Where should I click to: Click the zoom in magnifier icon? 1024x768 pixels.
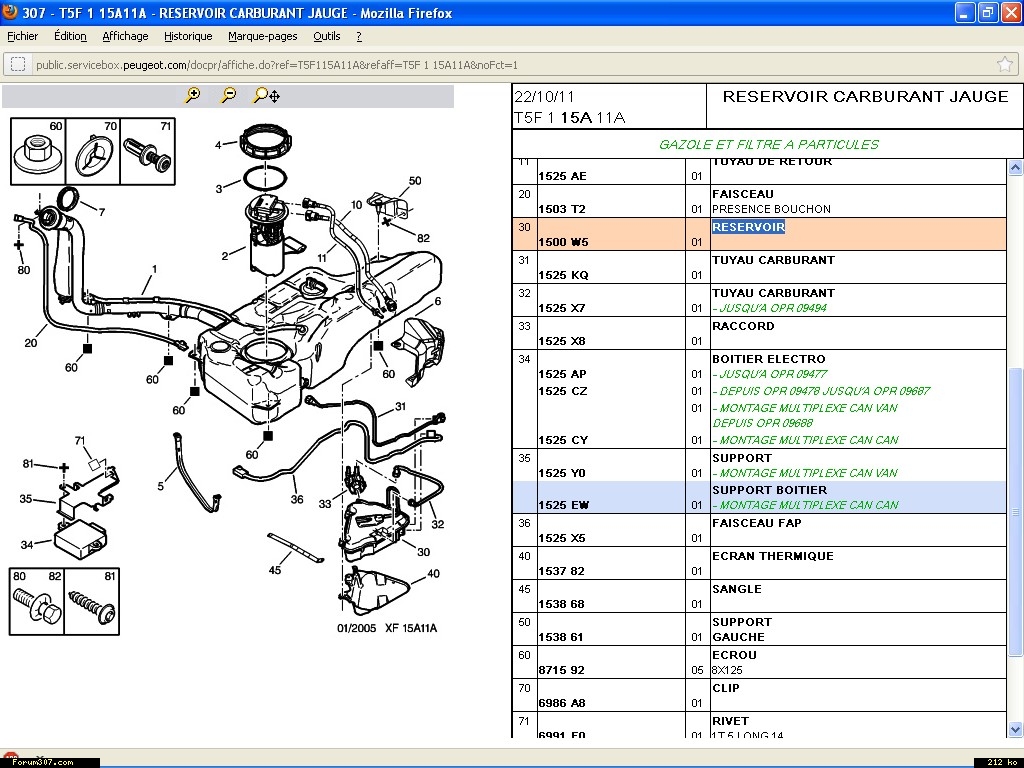click(x=193, y=95)
